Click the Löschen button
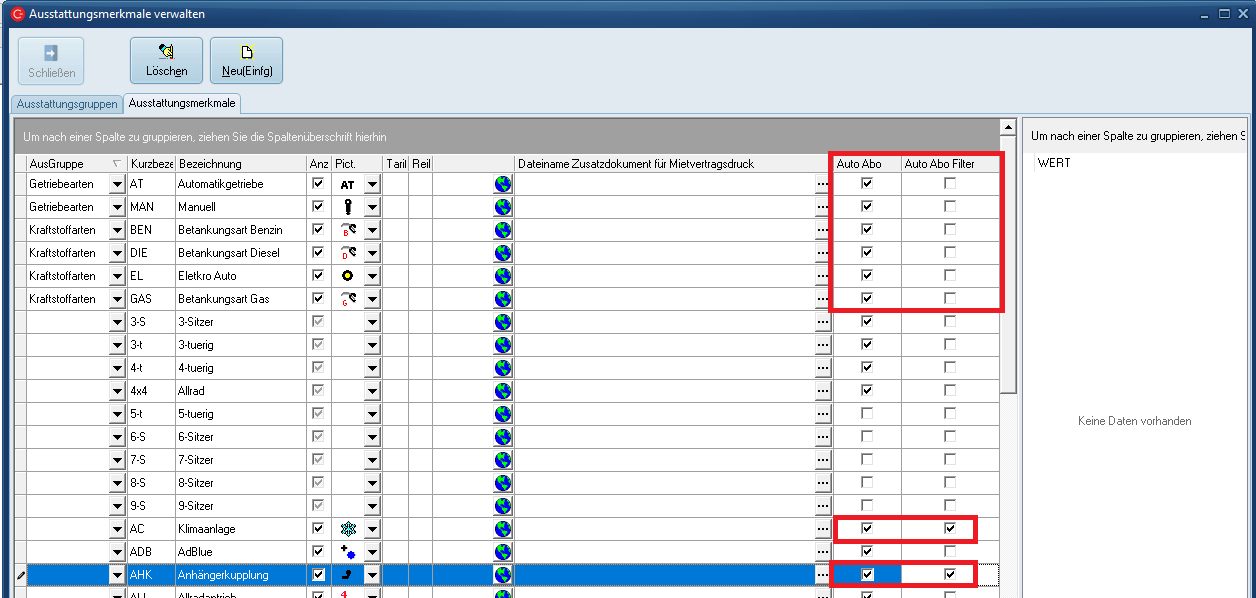The image size is (1256, 598). pyautogui.click(x=166, y=60)
